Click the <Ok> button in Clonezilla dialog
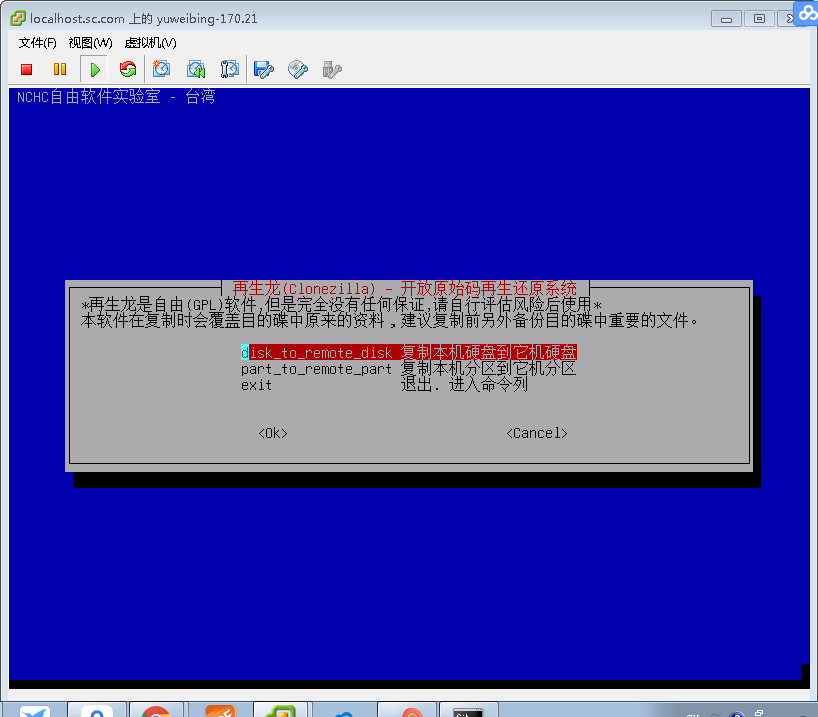Screen dimensions: 818x717 click(x=273, y=433)
